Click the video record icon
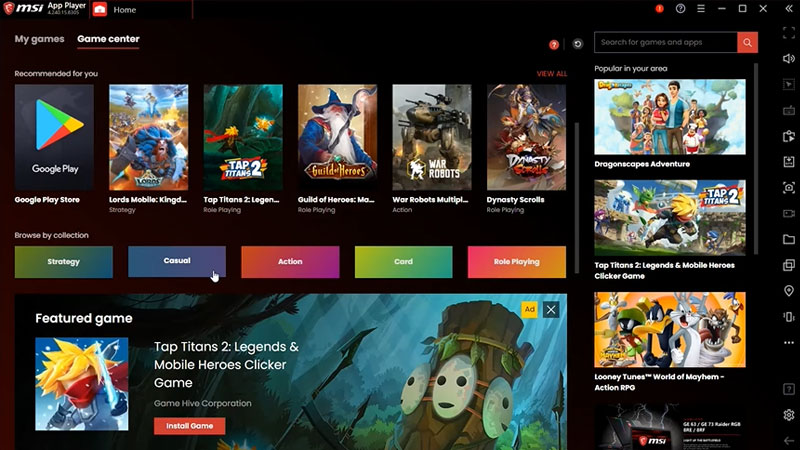Viewport: 800px width, 450px height. click(788, 213)
